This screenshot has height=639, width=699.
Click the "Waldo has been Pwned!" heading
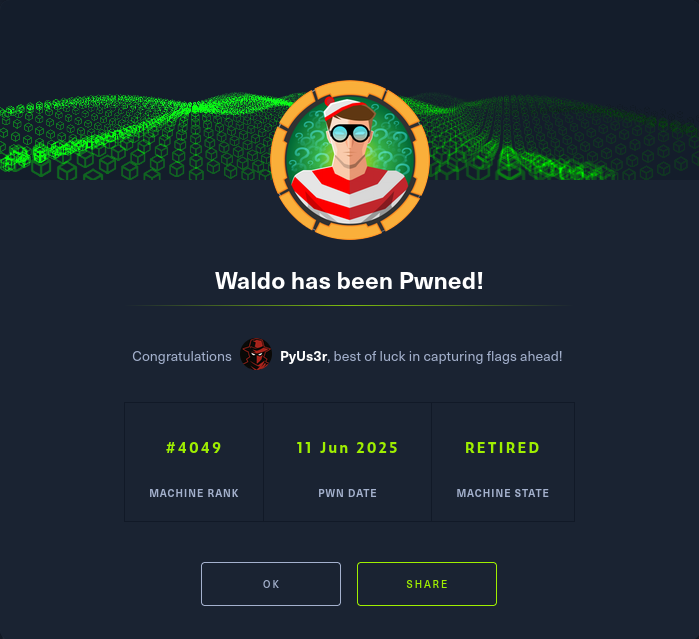point(349,281)
